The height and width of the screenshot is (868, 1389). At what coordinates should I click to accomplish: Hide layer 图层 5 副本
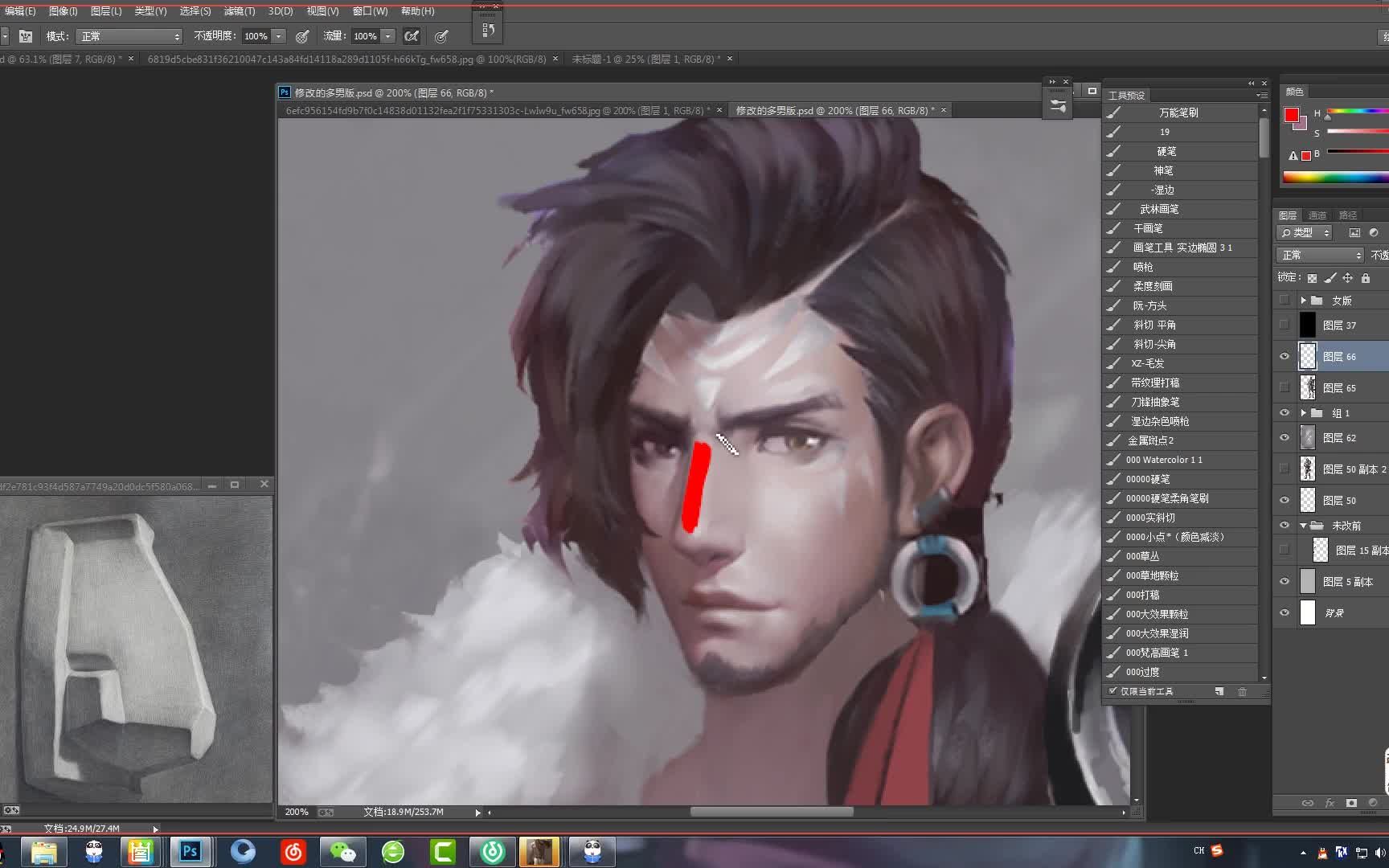1285,581
